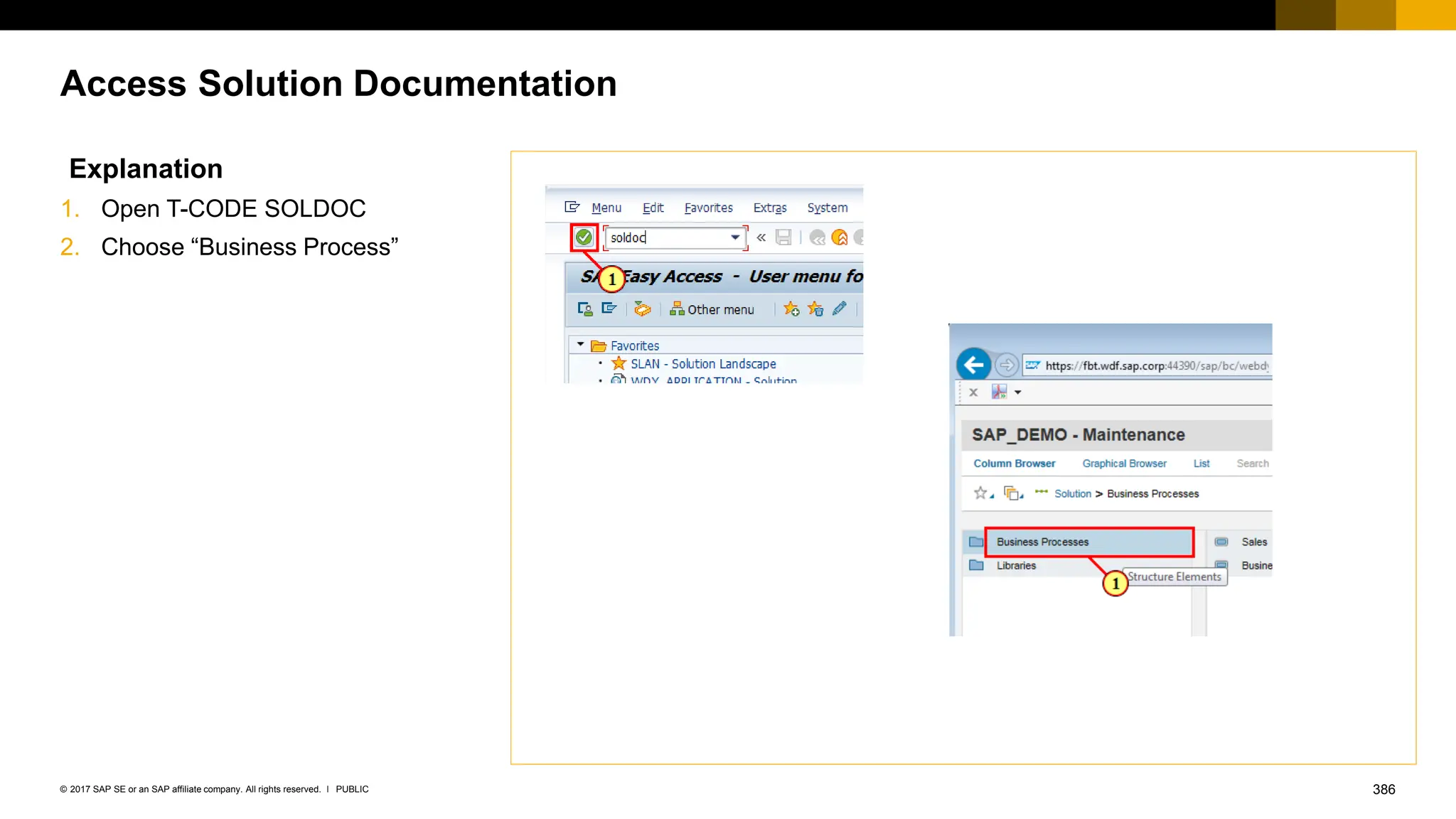
Task: Close the browser toolbar with X icon
Action: pos(973,392)
